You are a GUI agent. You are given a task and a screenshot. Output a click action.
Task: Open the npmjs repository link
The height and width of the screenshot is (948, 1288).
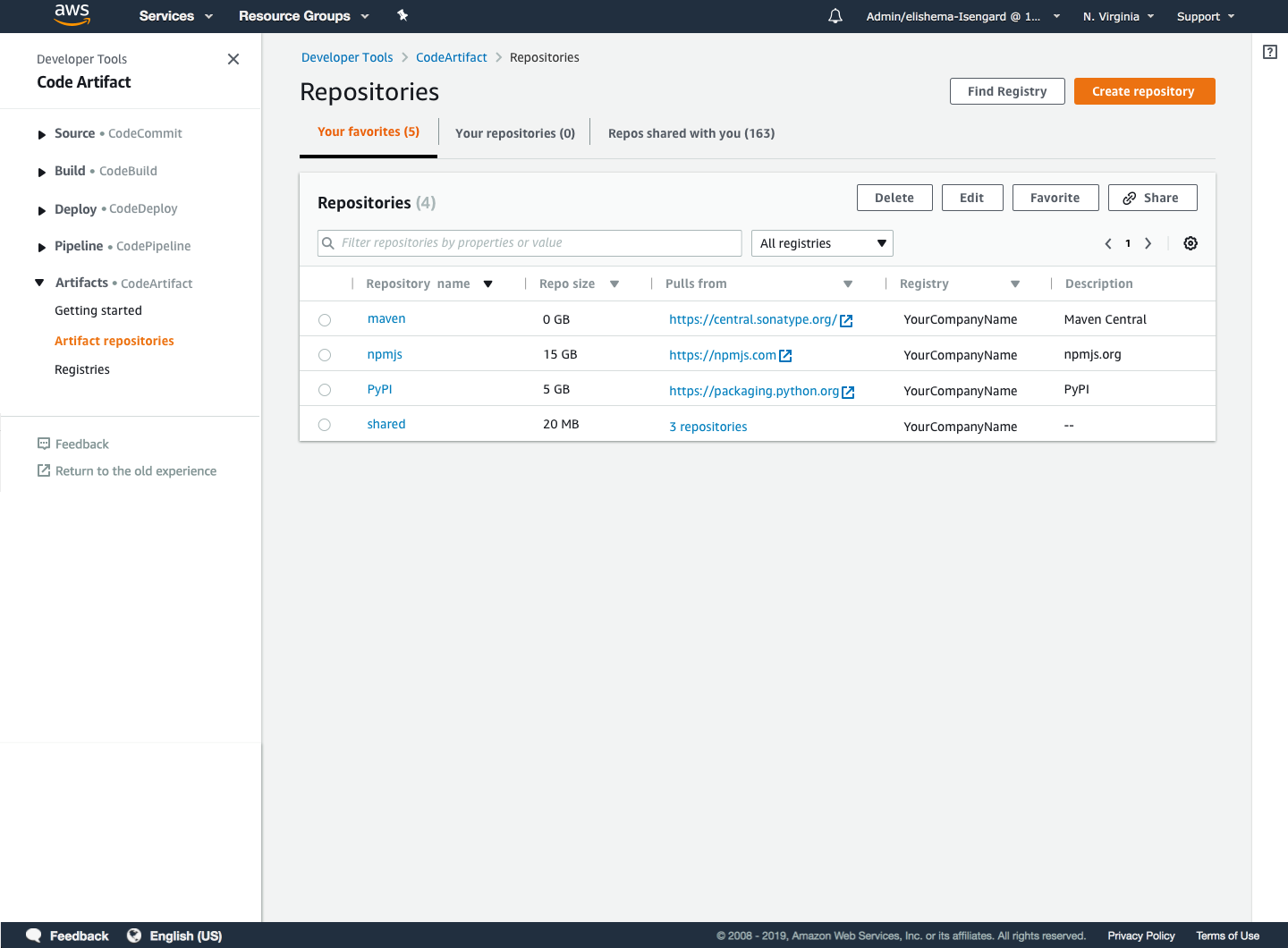pos(385,355)
